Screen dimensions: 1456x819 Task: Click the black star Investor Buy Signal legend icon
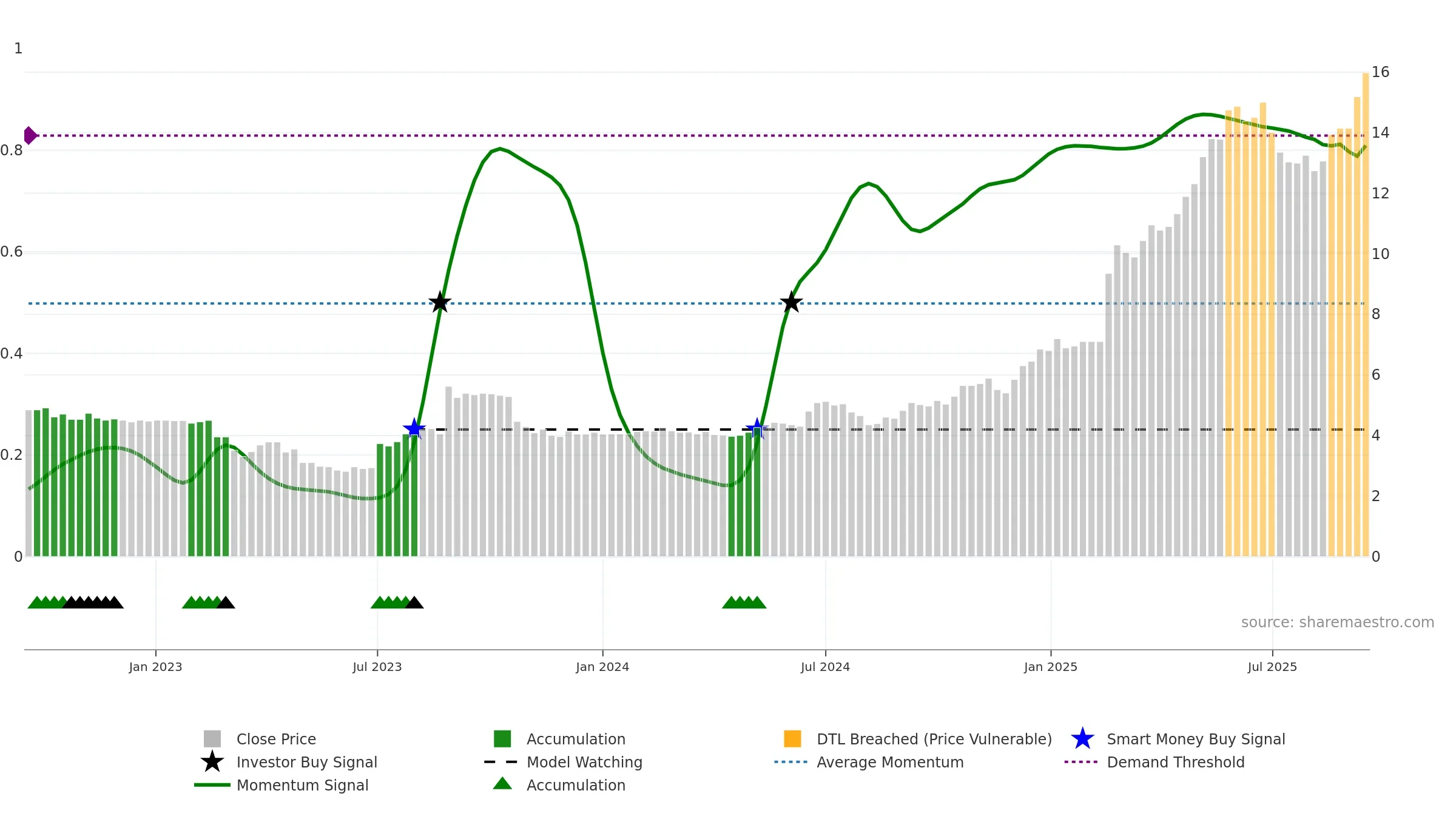point(212,762)
